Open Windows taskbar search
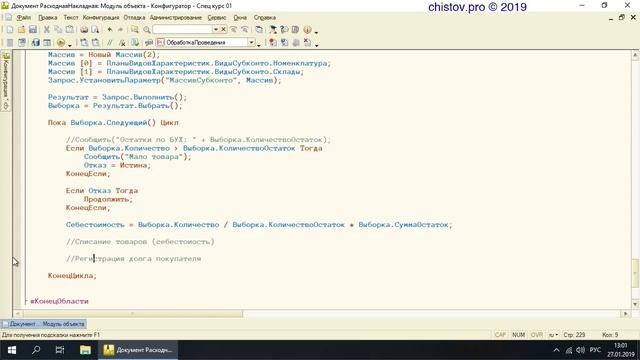 click(x=36, y=350)
